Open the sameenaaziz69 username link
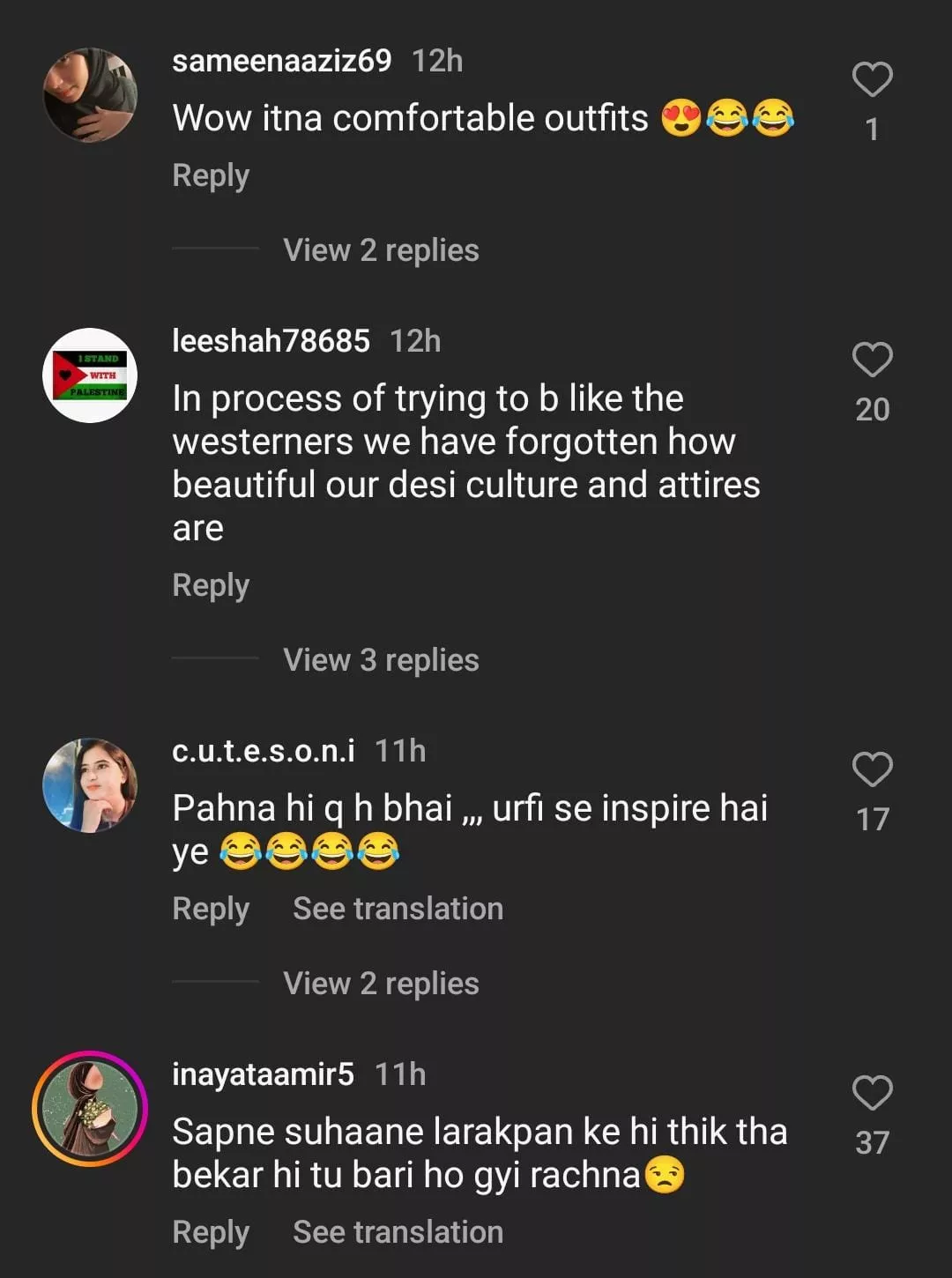Image resolution: width=952 pixels, height=1278 pixels. pyautogui.click(x=281, y=61)
